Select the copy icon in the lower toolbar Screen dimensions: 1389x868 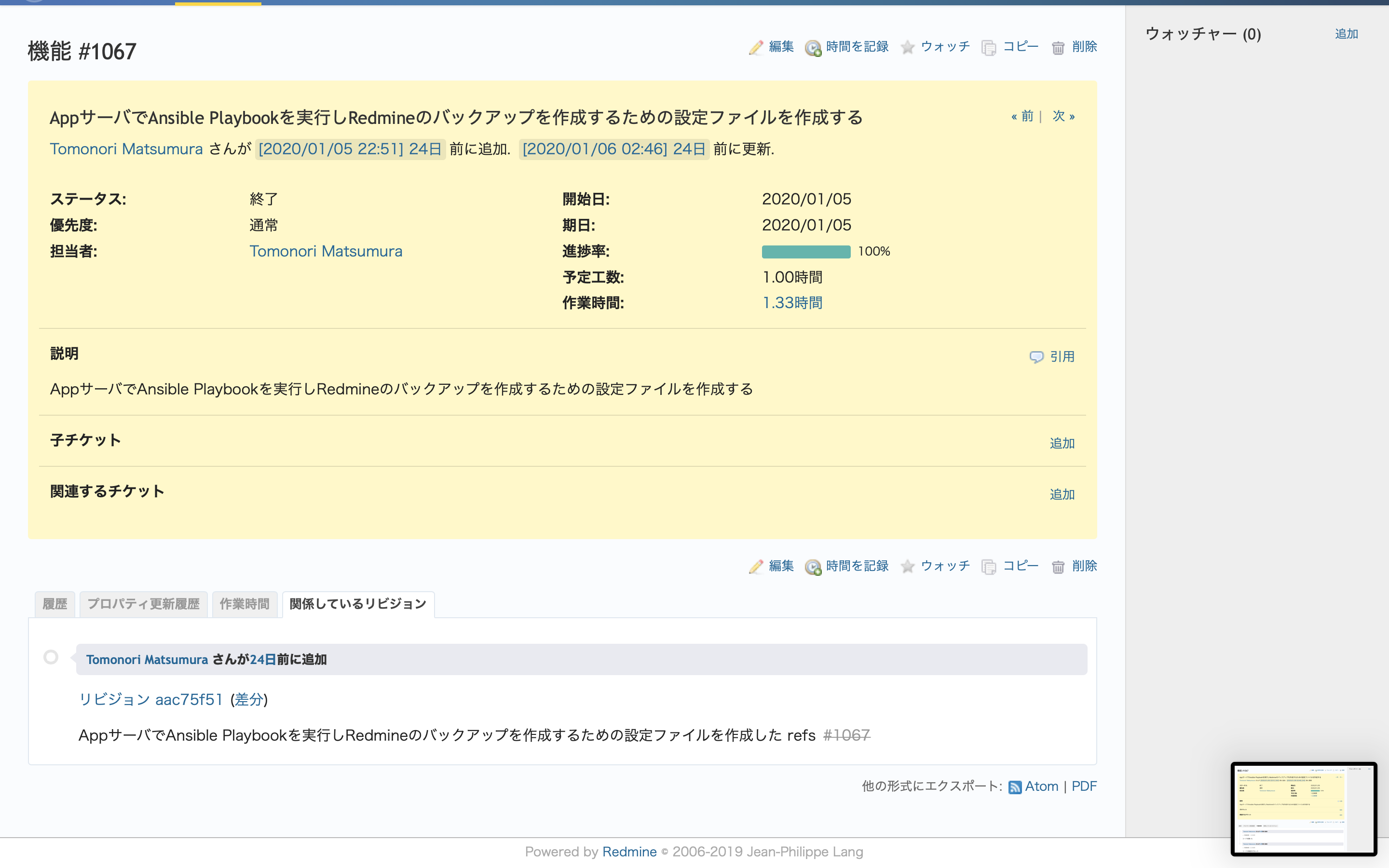click(989, 566)
